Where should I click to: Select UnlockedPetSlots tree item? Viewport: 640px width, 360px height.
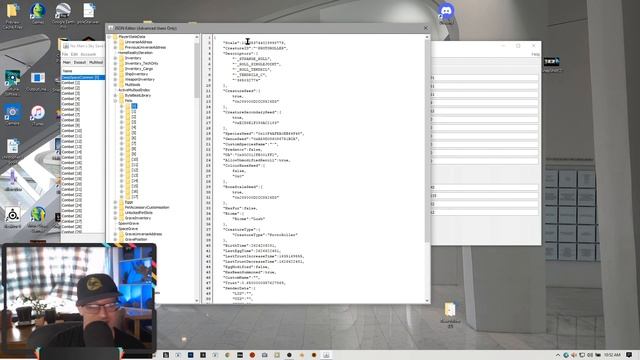click(x=139, y=213)
